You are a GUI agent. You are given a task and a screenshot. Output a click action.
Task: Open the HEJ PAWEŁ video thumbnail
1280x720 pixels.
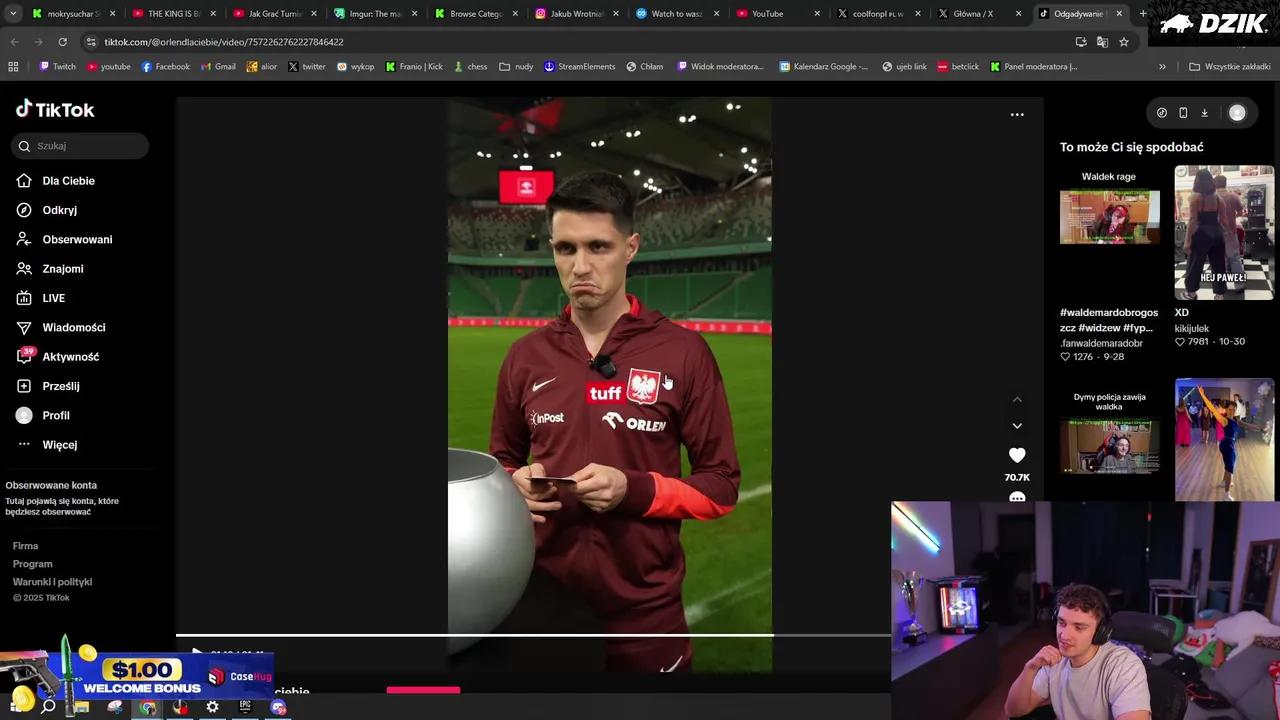click(x=1224, y=232)
